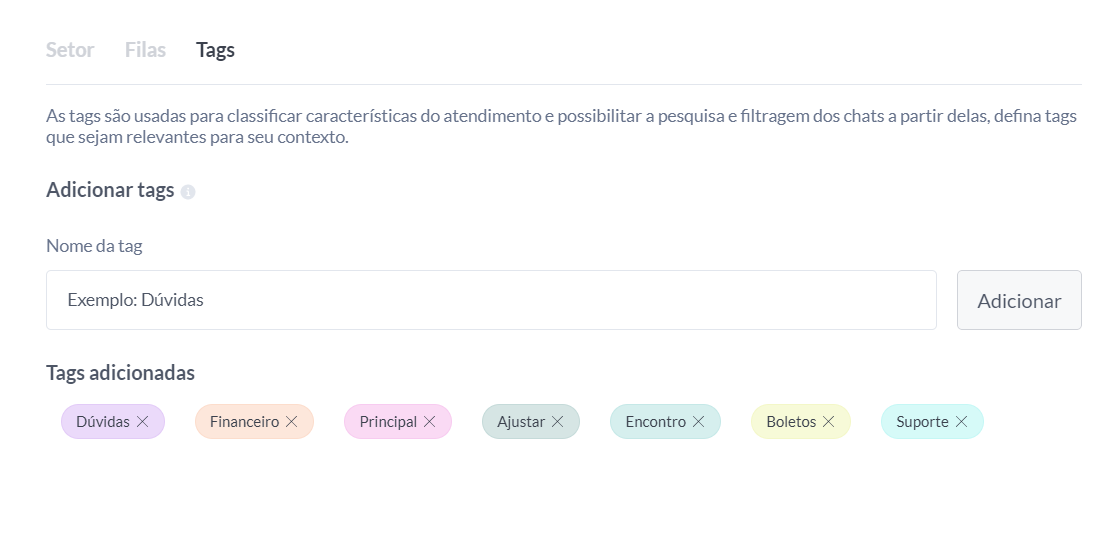This screenshot has height=537, width=1102.
Task: Click the X on the Ajustar tag
Action: 558,422
